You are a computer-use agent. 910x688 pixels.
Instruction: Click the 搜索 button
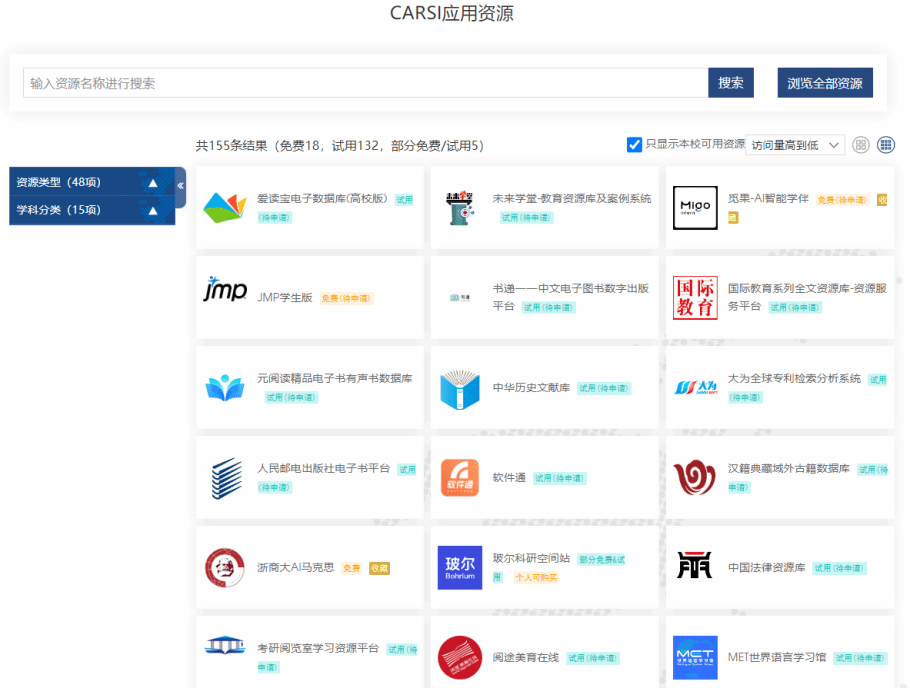coord(730,83)
